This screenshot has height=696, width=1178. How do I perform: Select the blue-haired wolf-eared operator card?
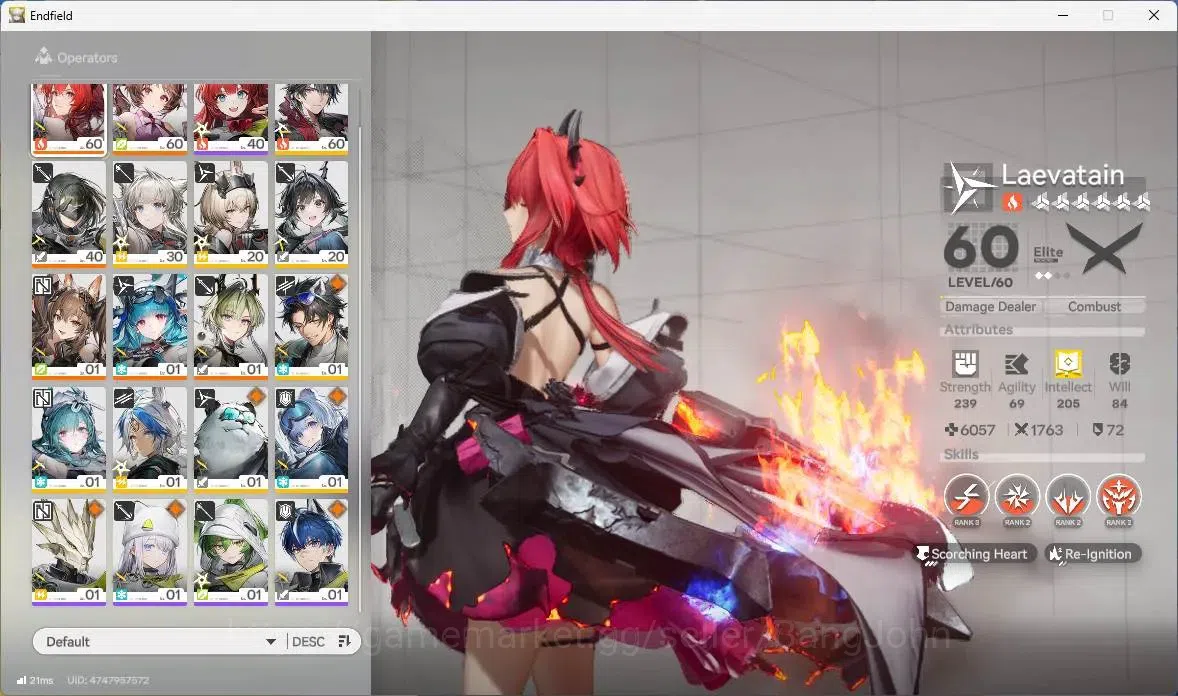click(x=312, y=552)
